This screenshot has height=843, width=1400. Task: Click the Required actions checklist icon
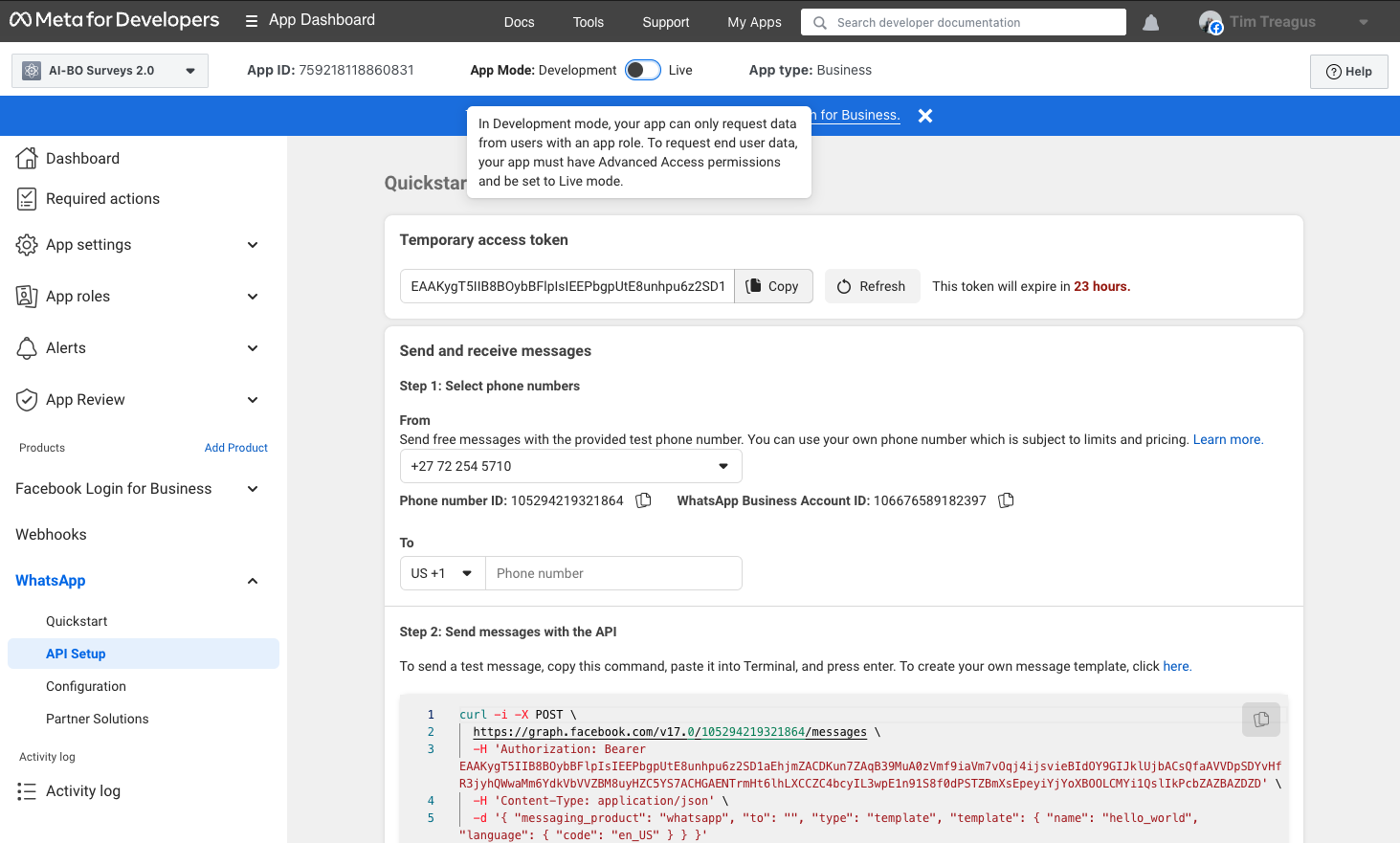pyautogui.click(x=27, y=198)
